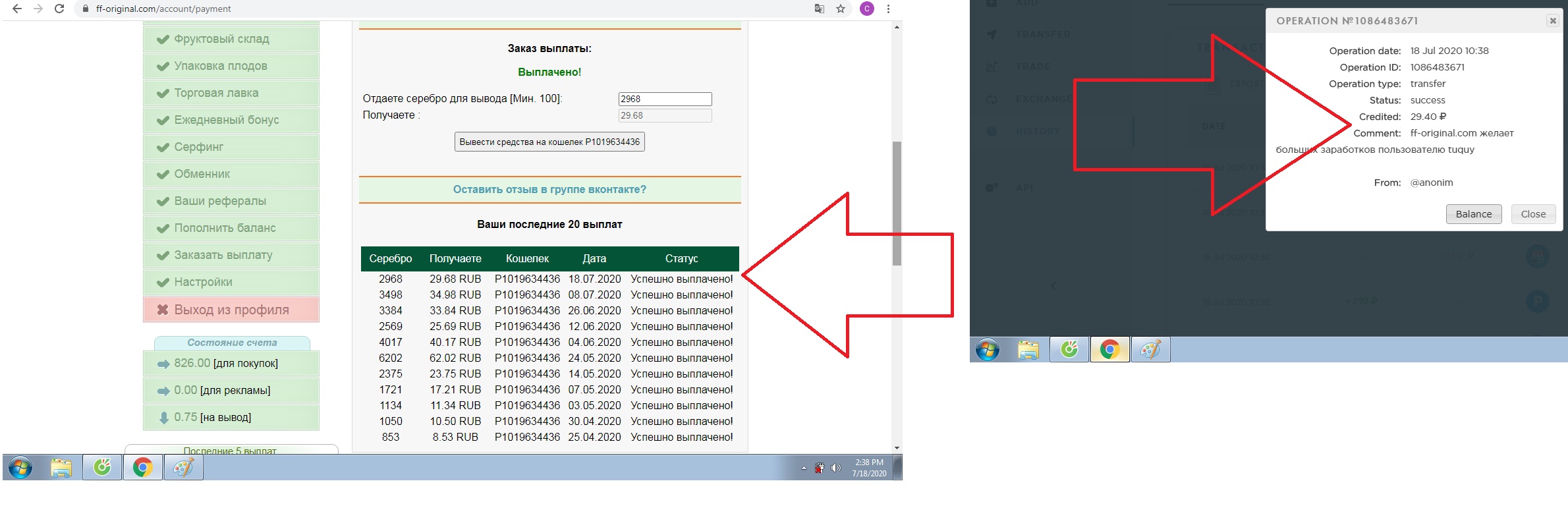Click the browser forward arrow

38,9
